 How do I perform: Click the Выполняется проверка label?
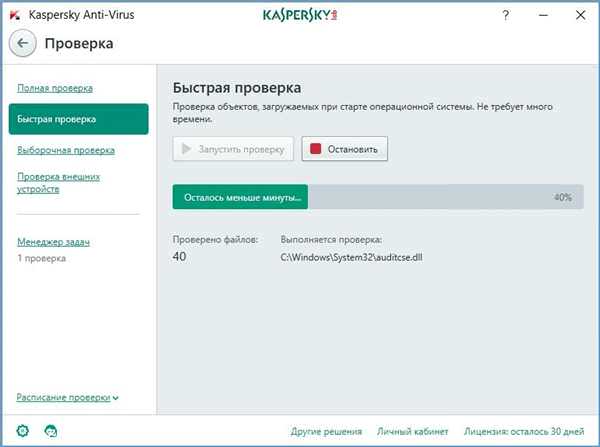pyautogui.click(x=331, y=240)
